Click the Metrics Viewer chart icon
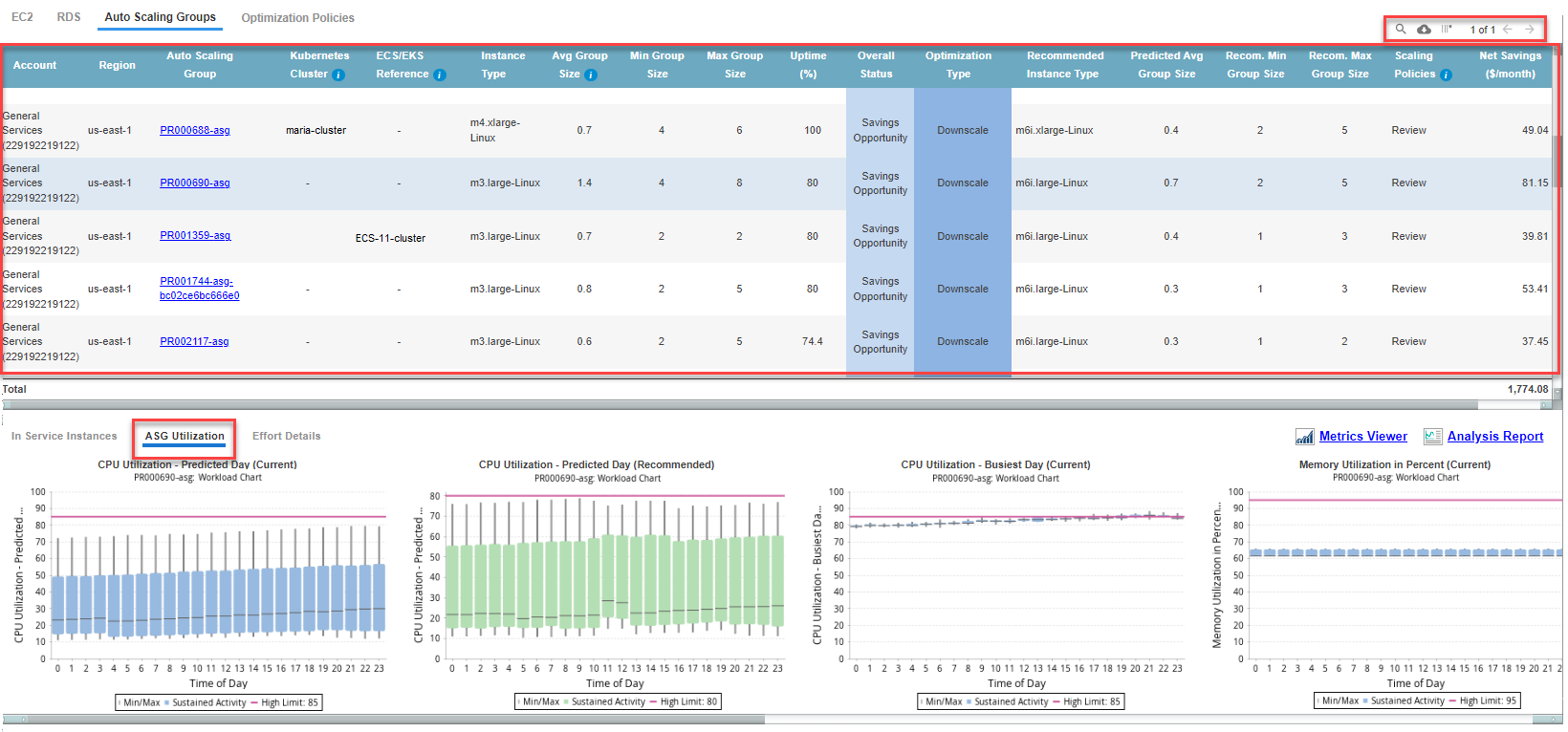The height and width of the screenshot is (732, 1568). [1304, 437]
